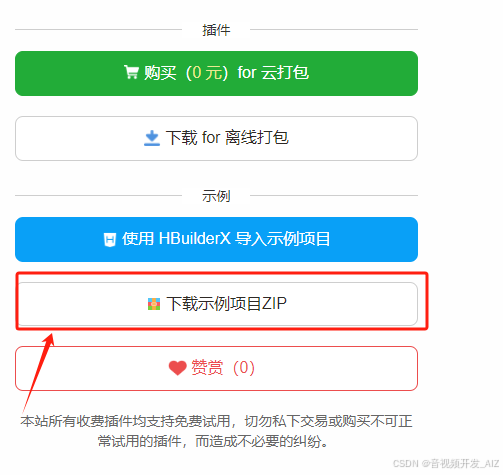The width and height of the screenshot is (503, 475).
Task: Import example project using HBuilderX
Action: click(x=216, y=239)
